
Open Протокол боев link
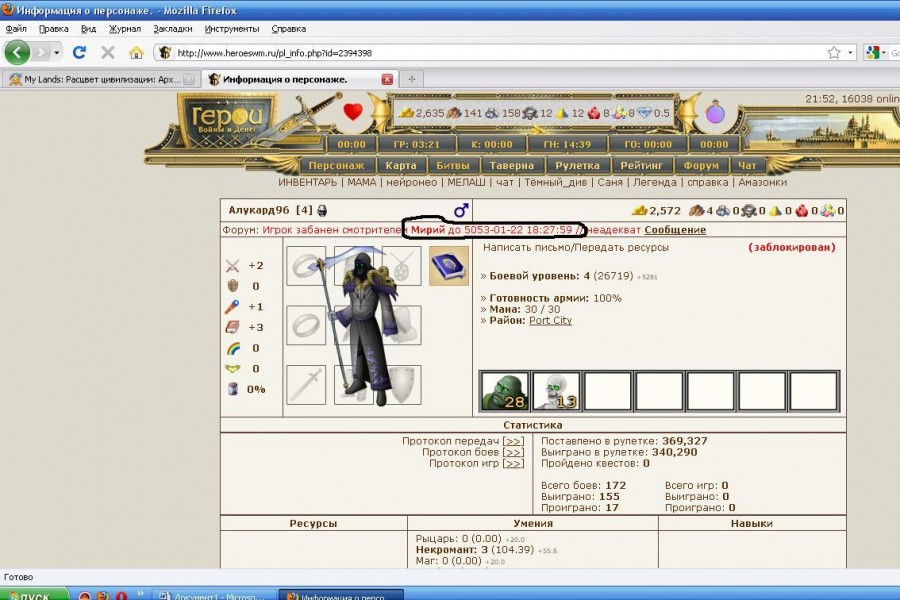[x=513, y=452]
